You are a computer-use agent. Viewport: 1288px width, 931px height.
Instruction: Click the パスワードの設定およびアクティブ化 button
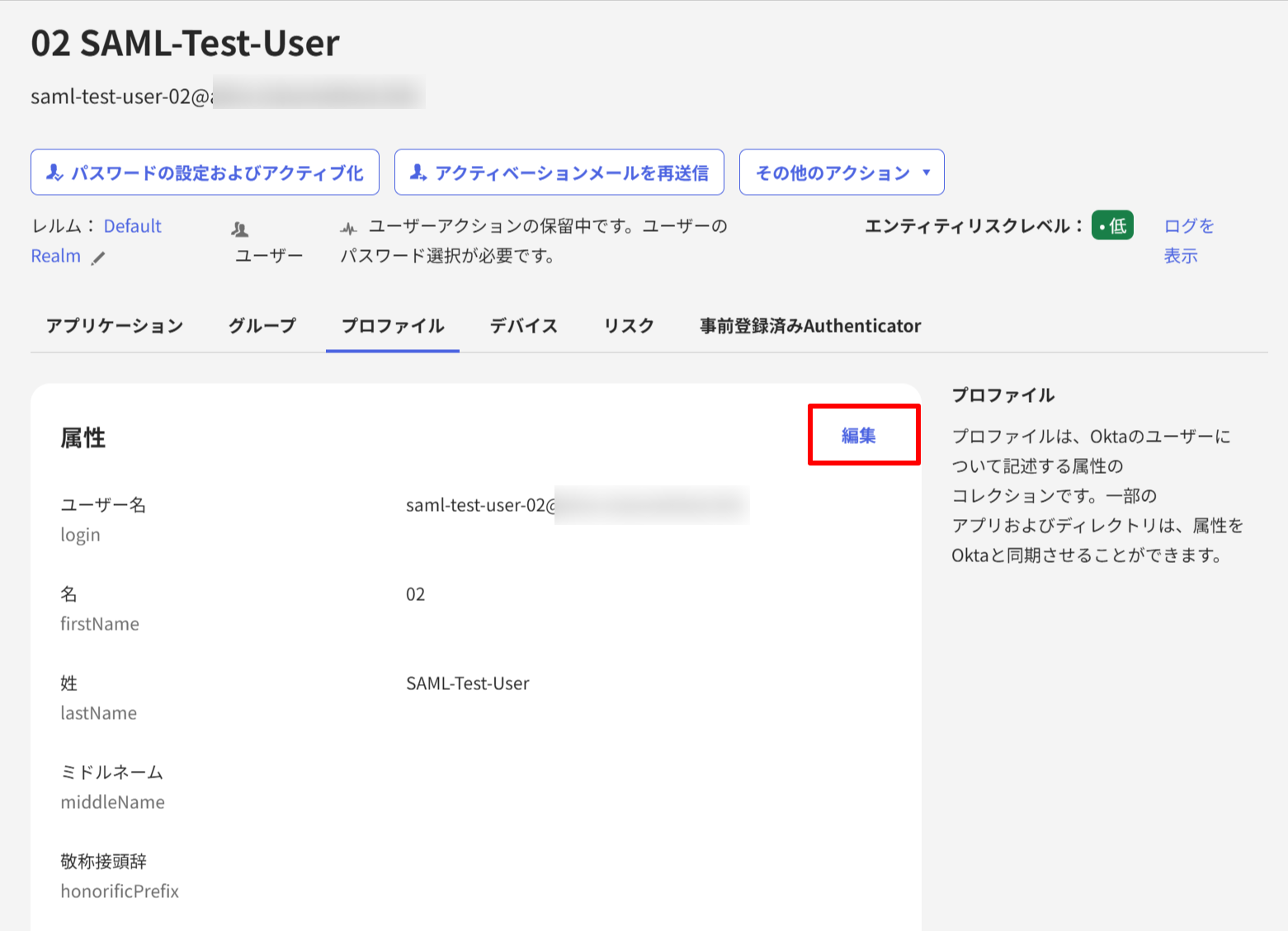pyautogui.click(x=205, y=172)
